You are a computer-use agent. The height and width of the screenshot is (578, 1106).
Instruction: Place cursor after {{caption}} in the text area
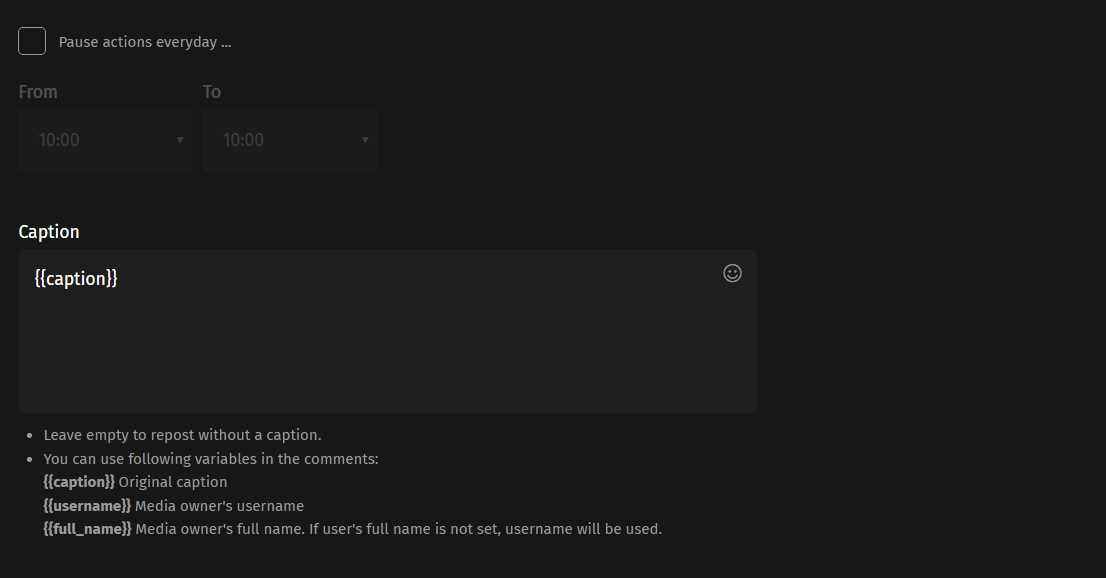coord(119,278)
